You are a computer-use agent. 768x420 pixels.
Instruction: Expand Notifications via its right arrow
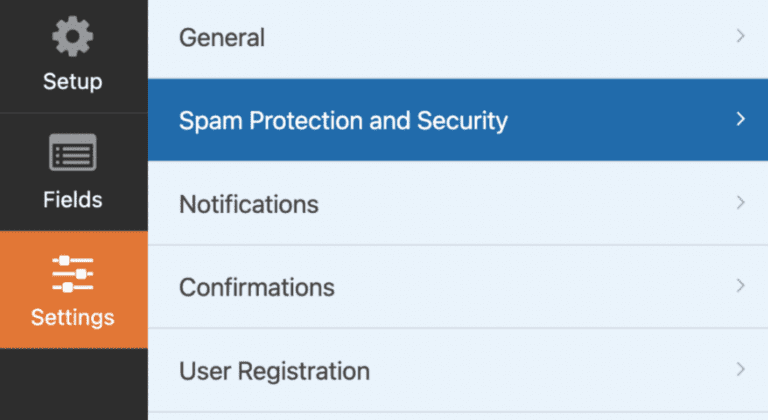741,202
